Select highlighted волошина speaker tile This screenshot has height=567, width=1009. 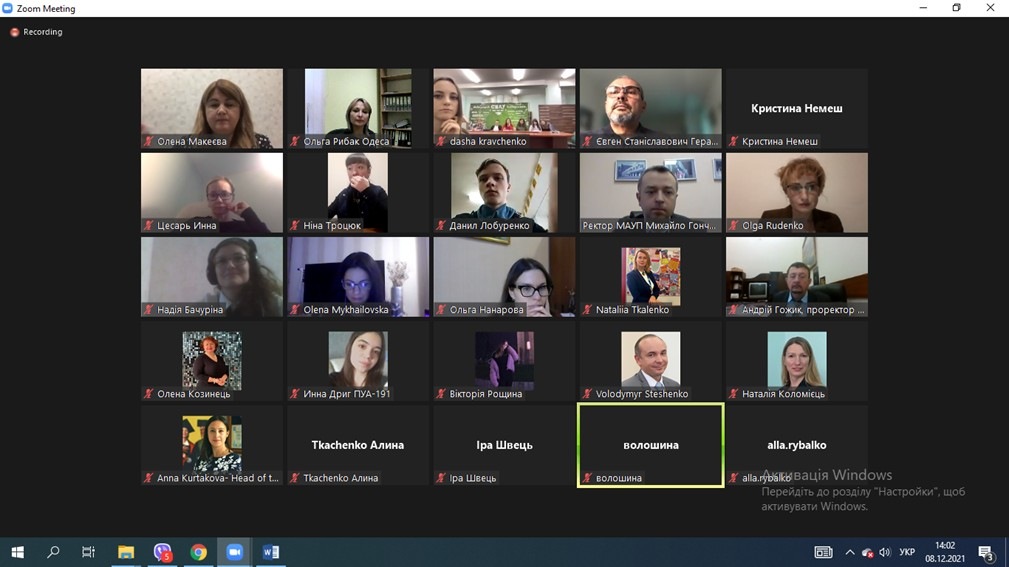pyautogui.click(x=650, y=445)
